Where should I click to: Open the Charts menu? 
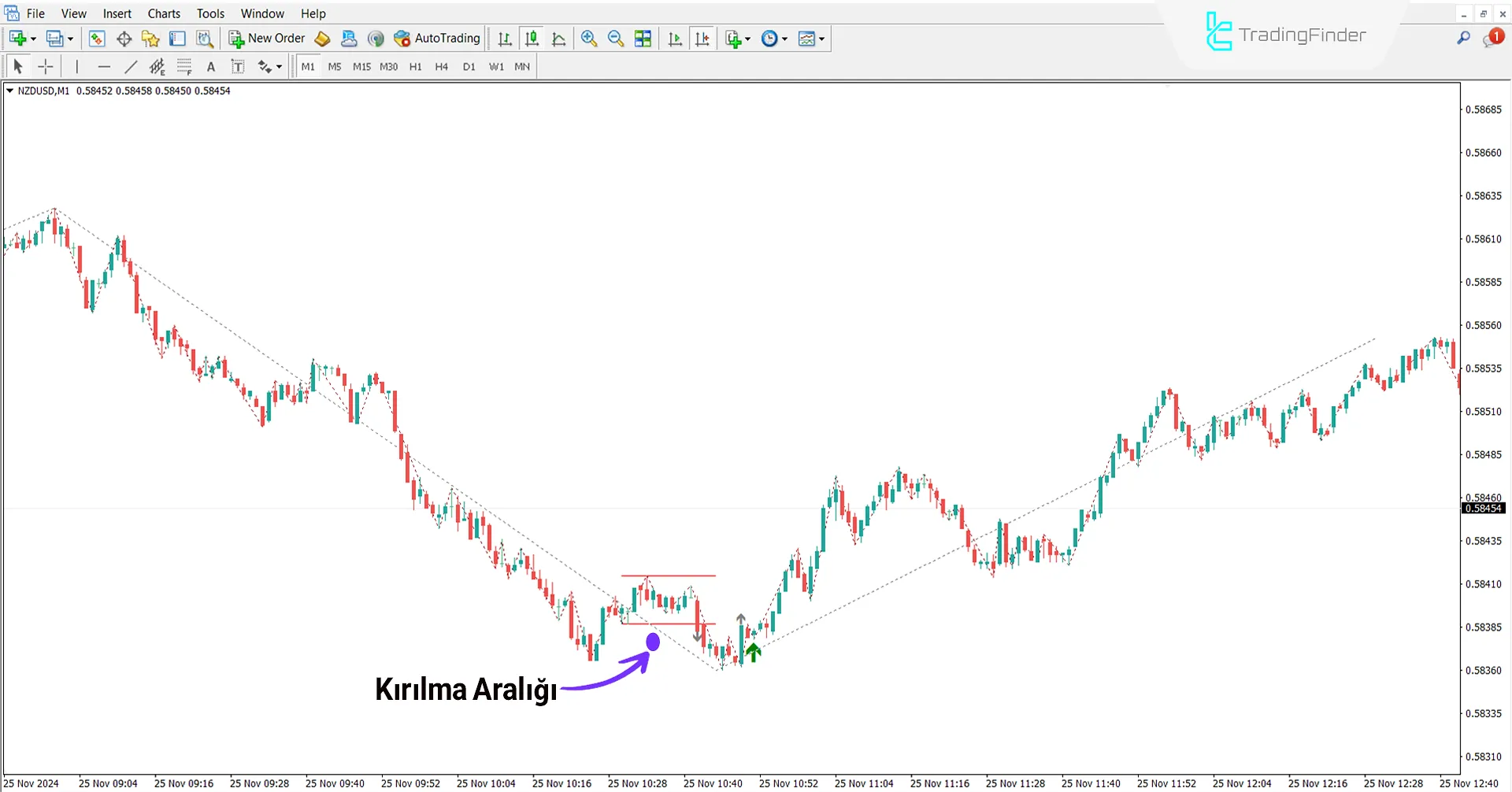(x=163, y=13)
